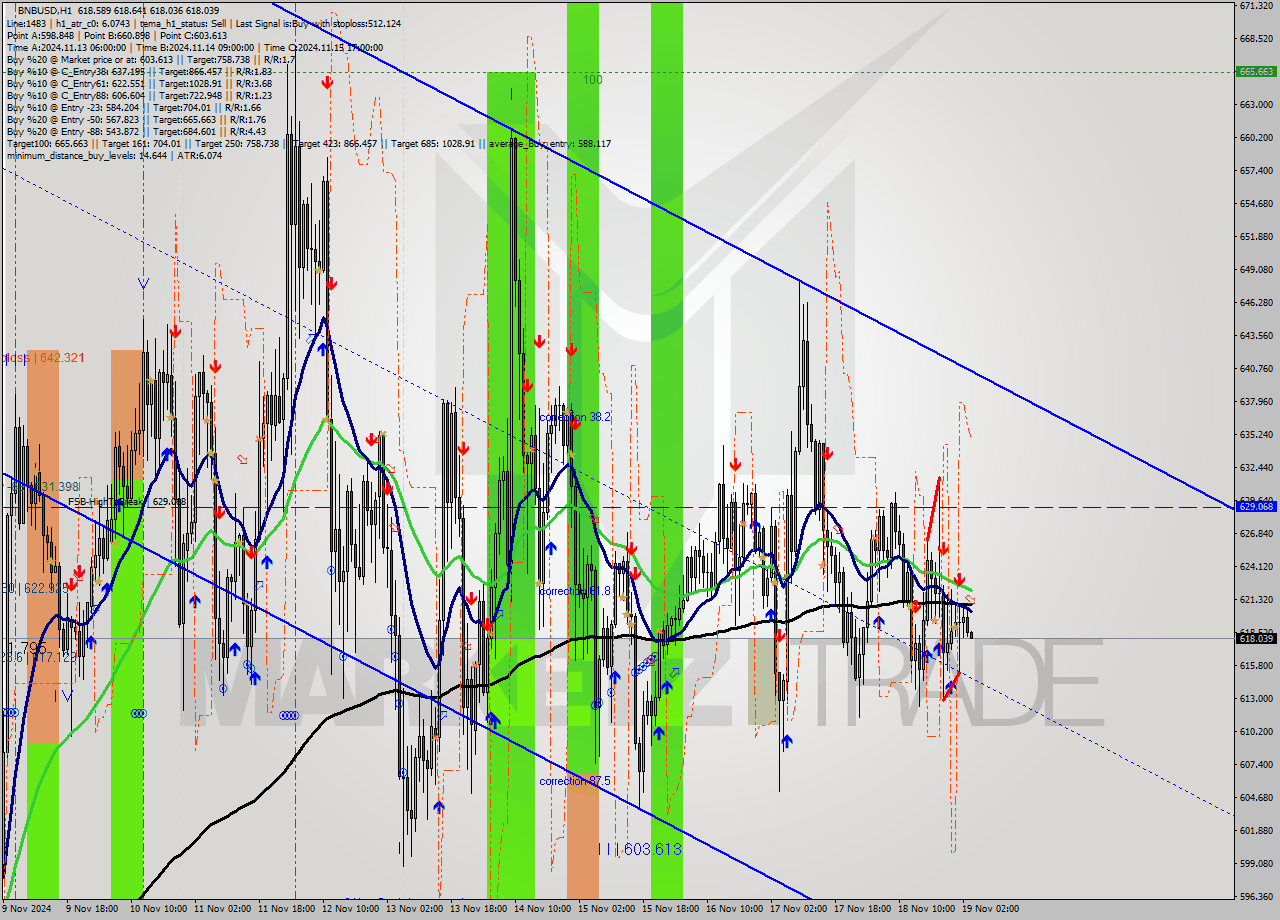Click the FSB-HighToBreak 629.068 label
This screenshot has height=920, width=1280.
[127, 502]
